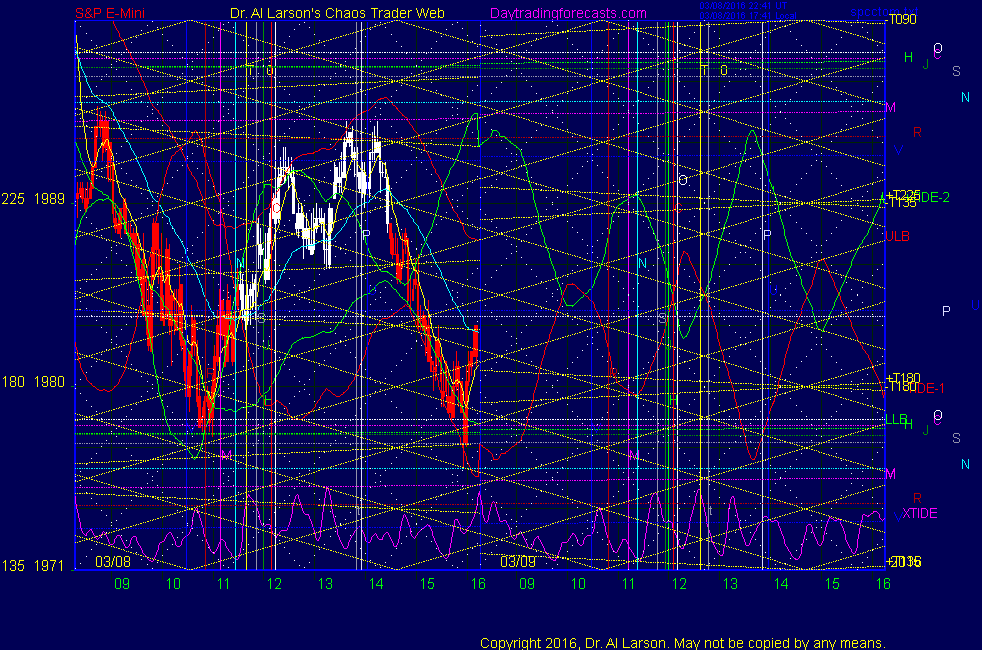Screen dimensions: 982x650
Task: Click the "225 1989" price axis label
Action: click(33, 199)
